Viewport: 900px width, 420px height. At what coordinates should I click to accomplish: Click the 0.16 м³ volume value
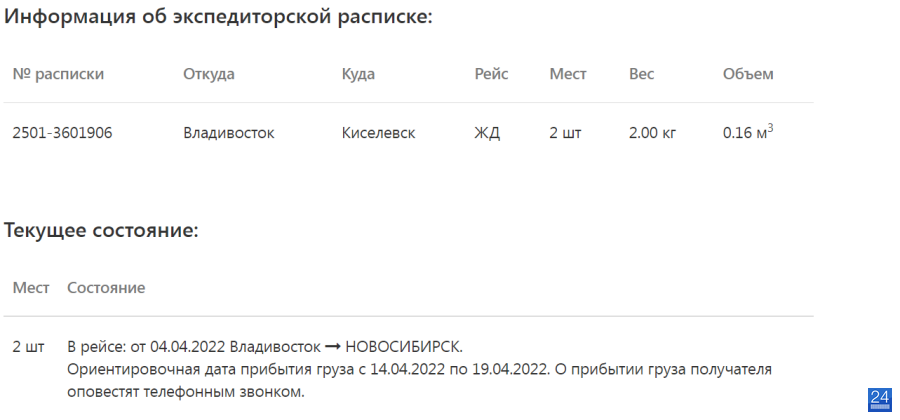(x=748, y=132)
